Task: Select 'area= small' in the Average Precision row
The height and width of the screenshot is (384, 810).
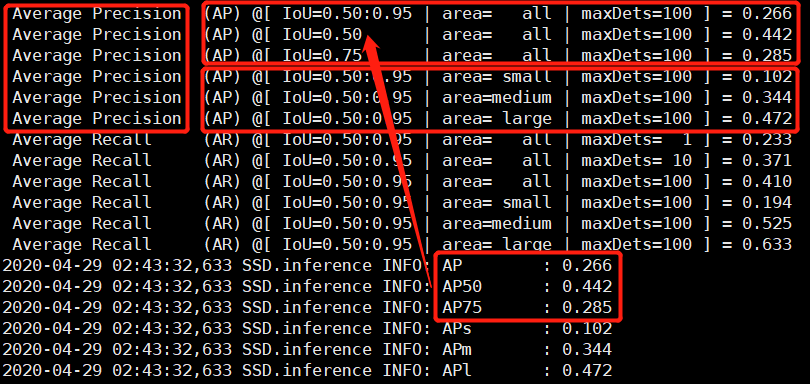Action: [x=497, y=76]
